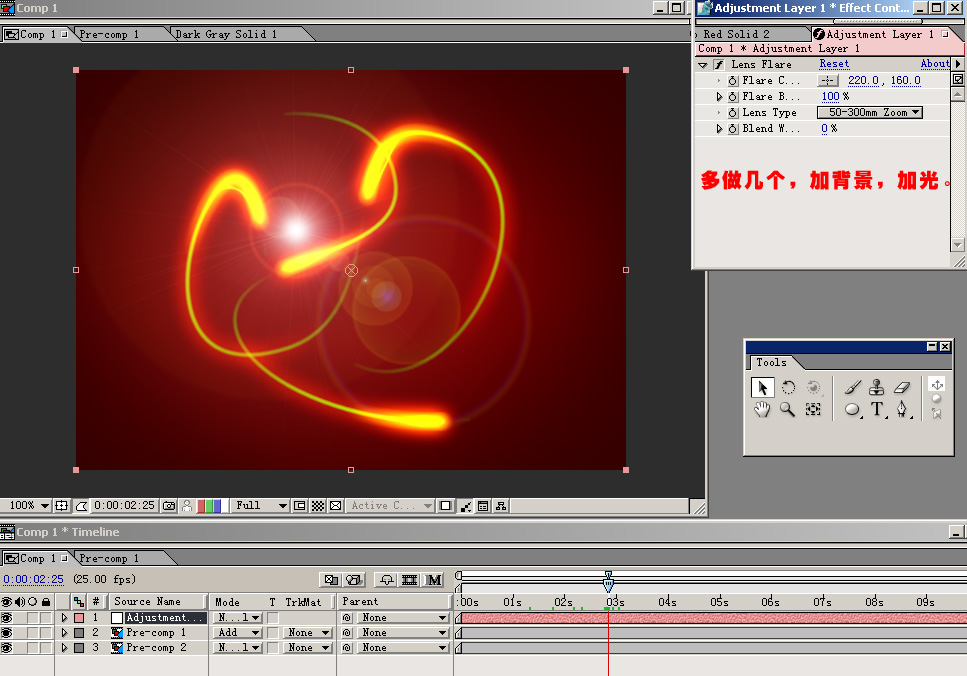Screen dimensions: 967x676
Task: Expand the Adjustment layer row in the Timeline
Action: coord(64,617)
